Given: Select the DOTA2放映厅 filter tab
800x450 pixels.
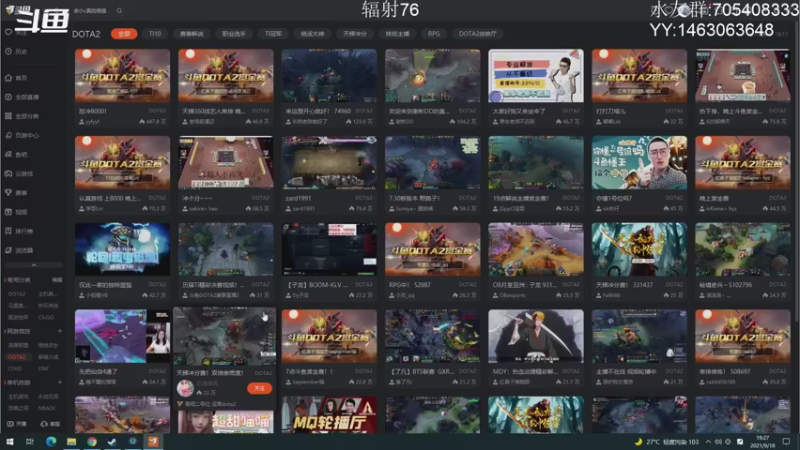Looking at the screenshot, I should tap(478, 34).
